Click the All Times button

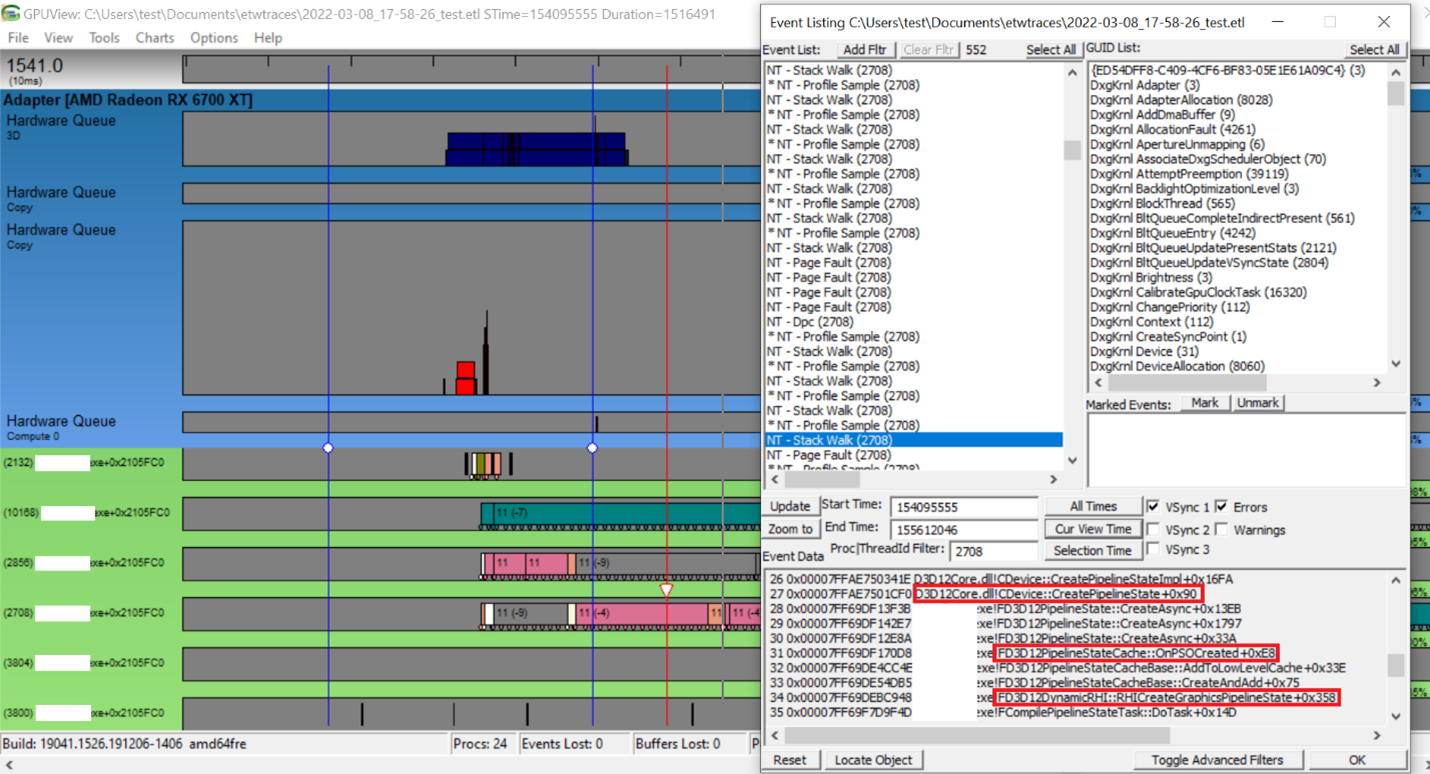(1092, 506)
